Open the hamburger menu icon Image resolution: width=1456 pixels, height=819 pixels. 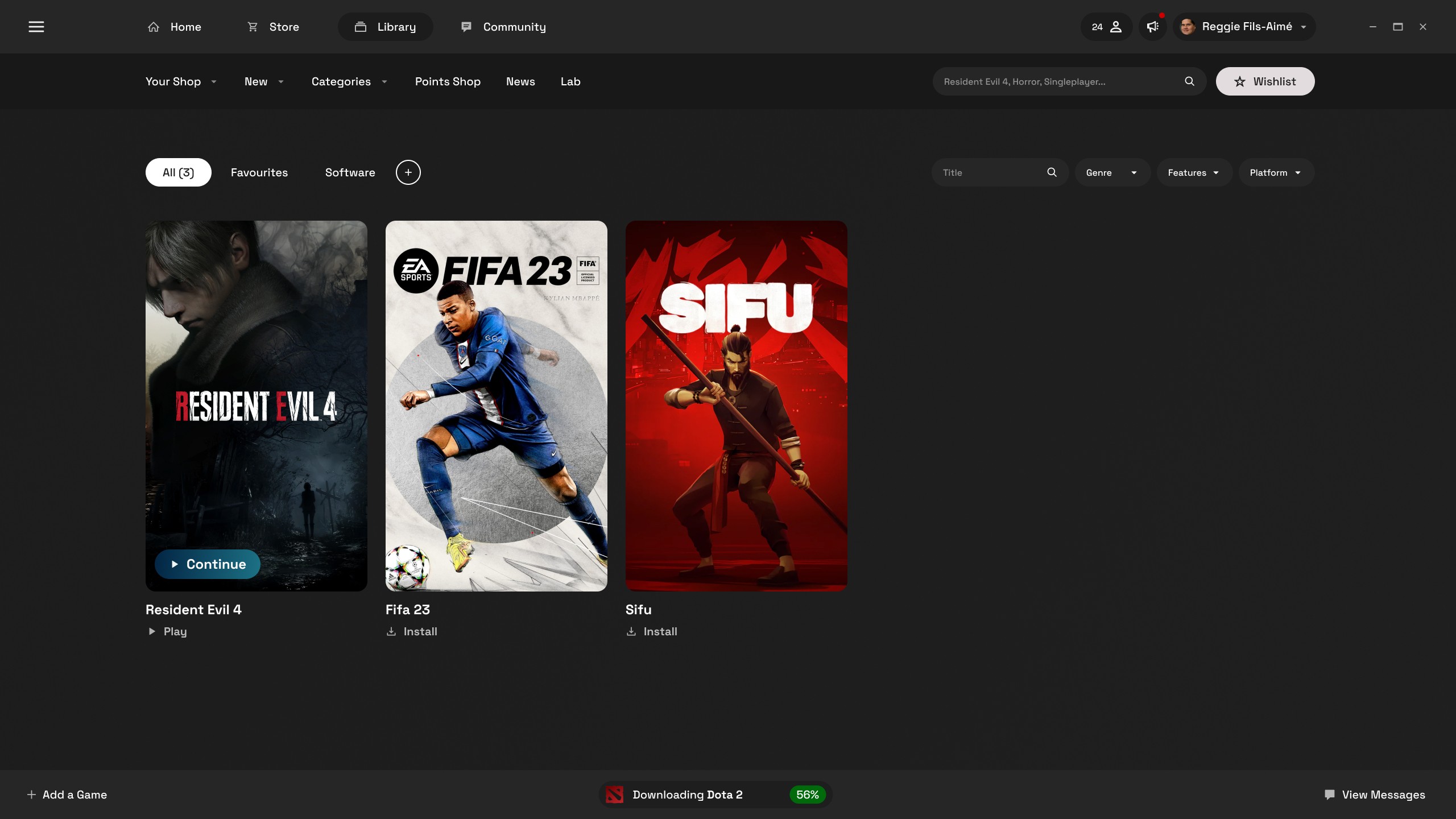click(36, 27)
